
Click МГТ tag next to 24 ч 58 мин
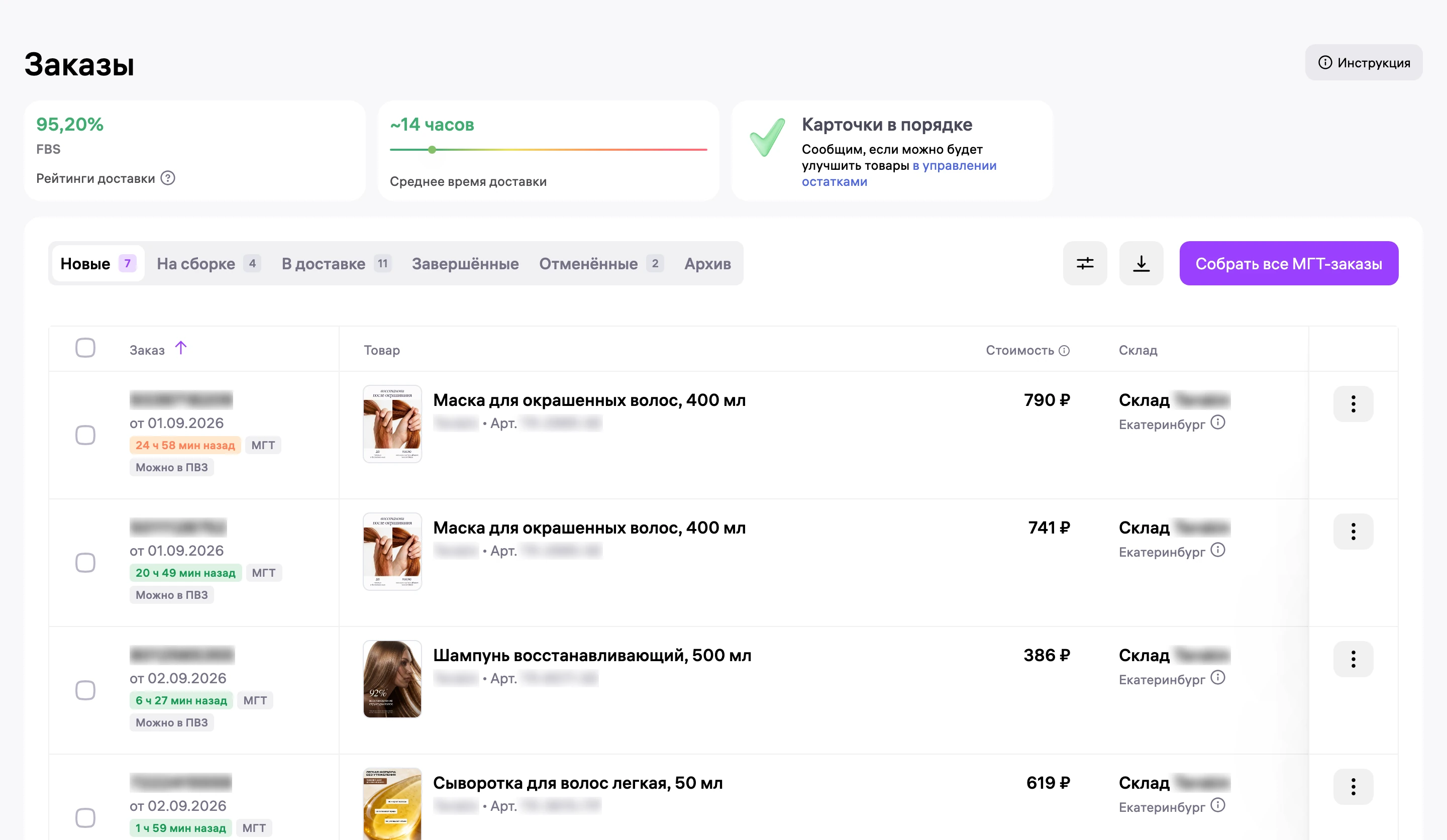pos(263,445)
